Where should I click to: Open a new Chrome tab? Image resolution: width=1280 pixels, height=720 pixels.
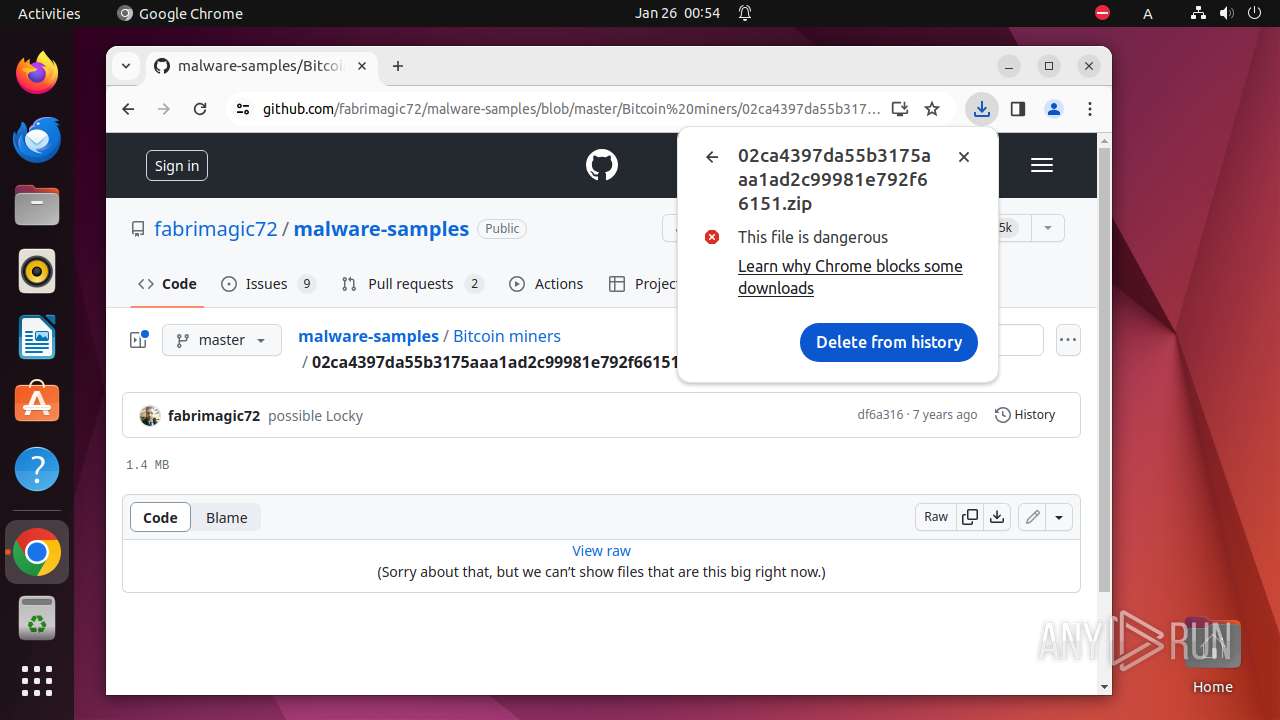point(398,66)
